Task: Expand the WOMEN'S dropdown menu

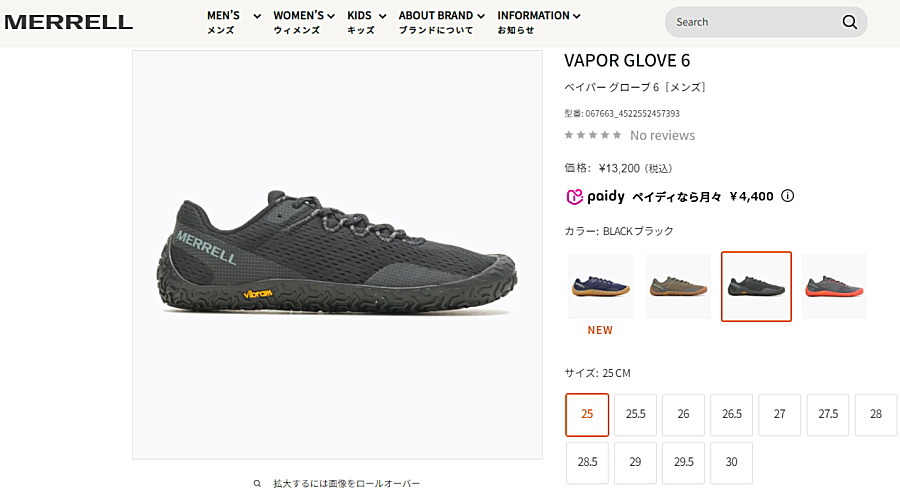Action: 304,22
